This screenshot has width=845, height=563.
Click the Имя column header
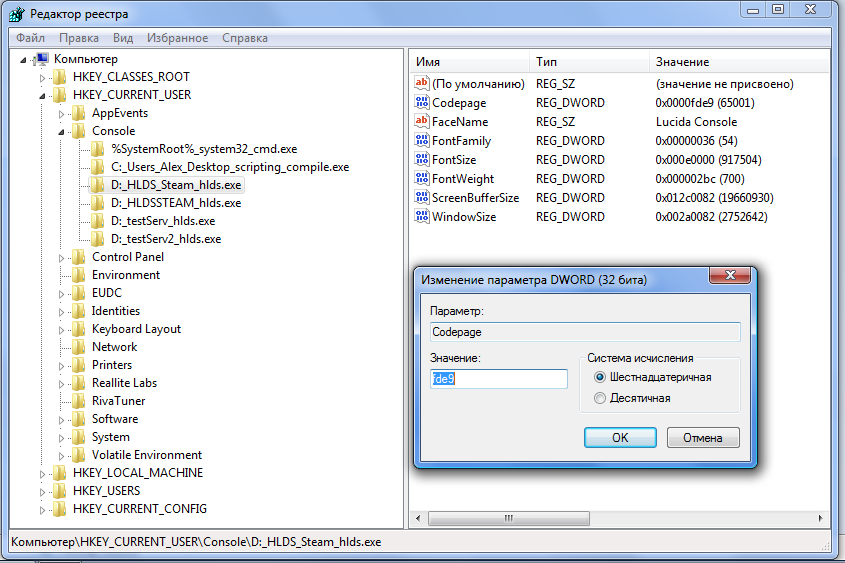point(469,62)
